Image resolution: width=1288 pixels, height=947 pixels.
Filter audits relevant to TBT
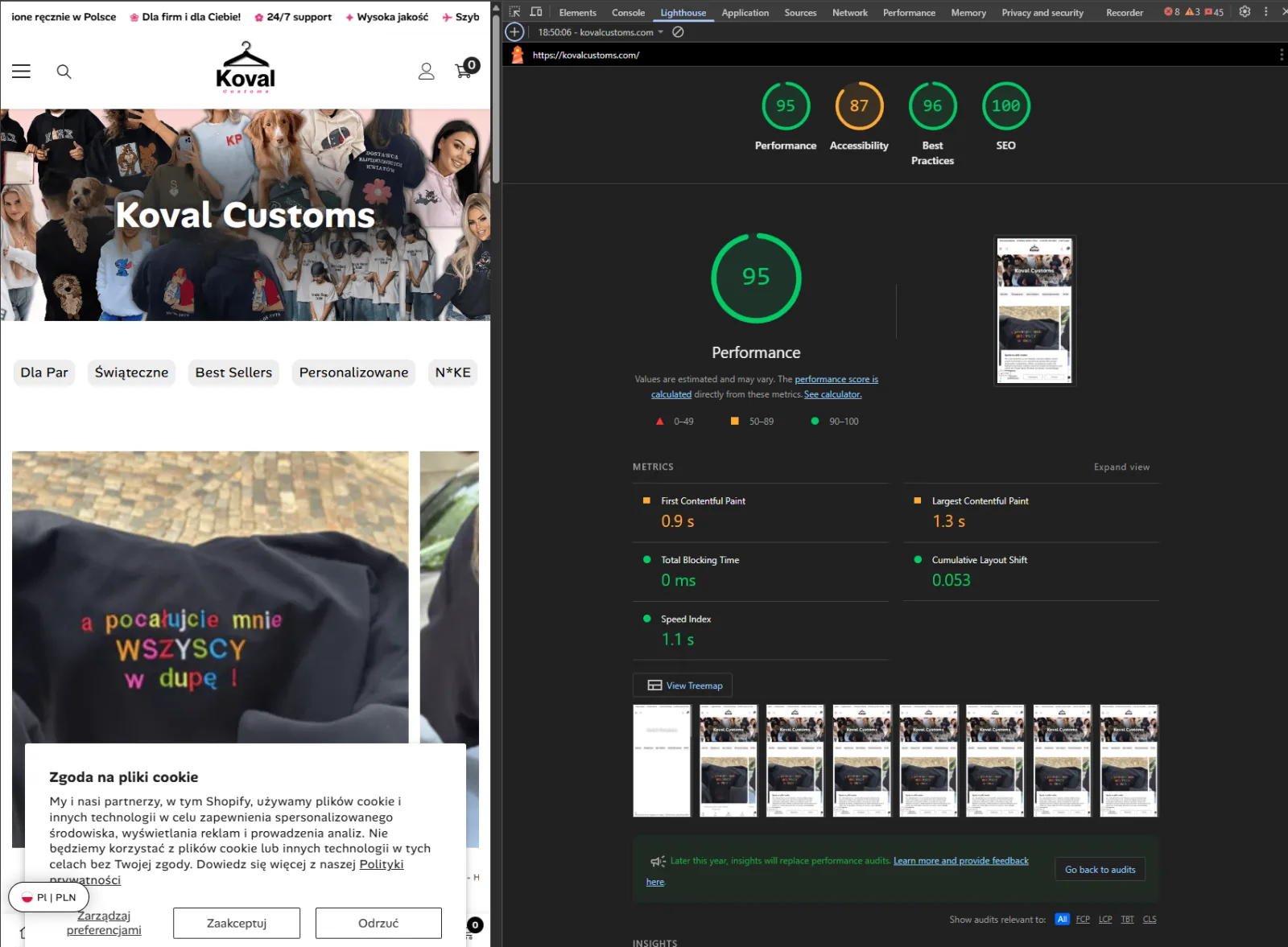coord(1127,919)
